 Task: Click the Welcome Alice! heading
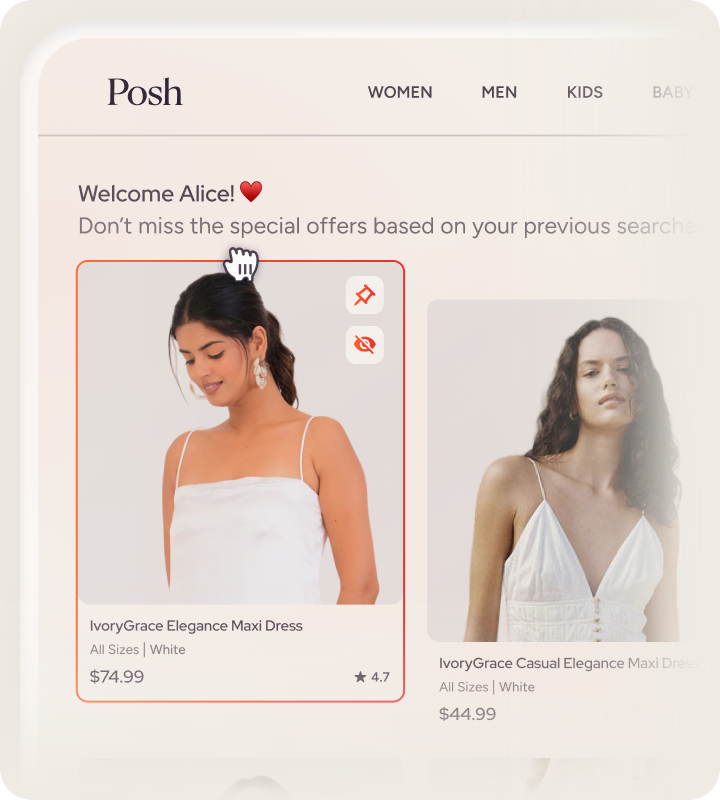156,193
